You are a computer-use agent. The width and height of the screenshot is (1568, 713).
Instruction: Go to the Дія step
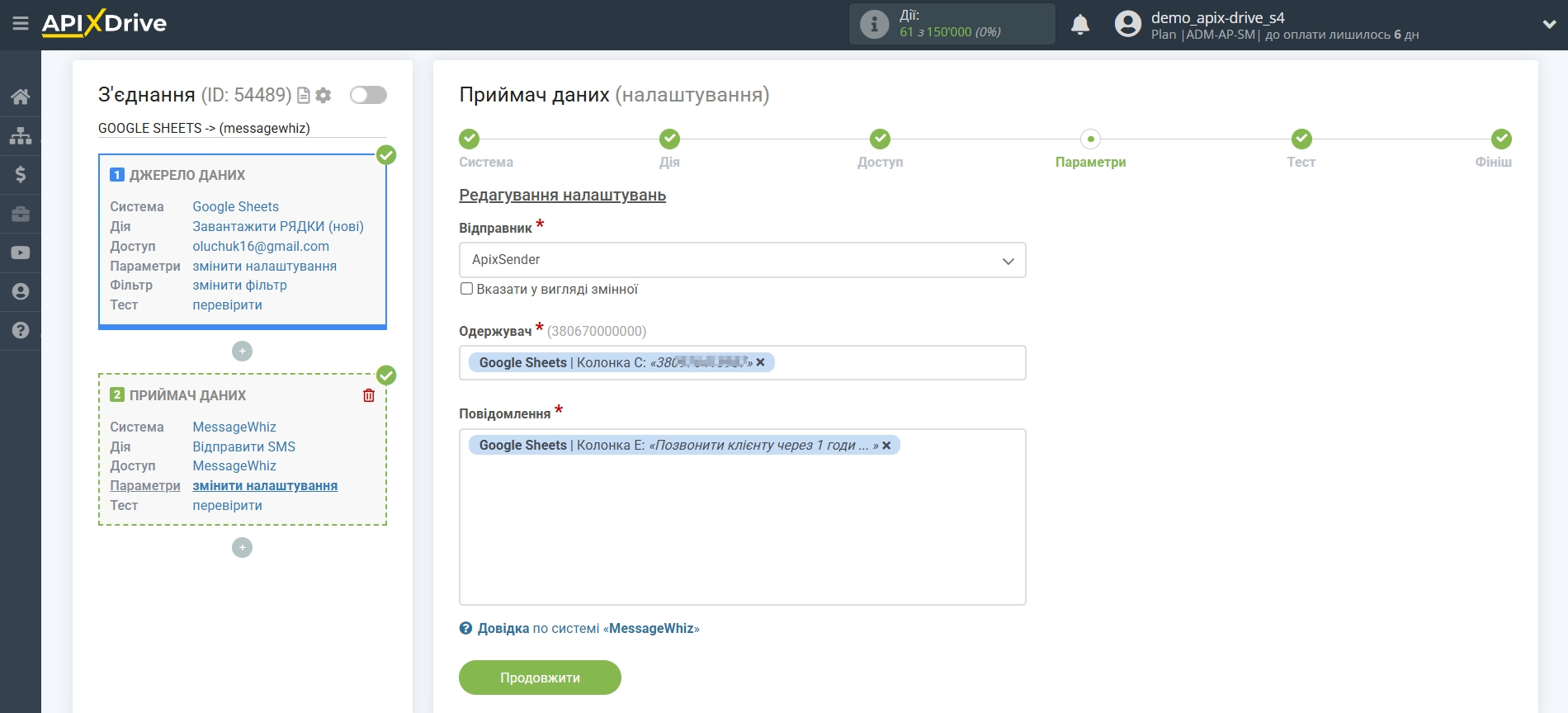[x=669, y=139]
